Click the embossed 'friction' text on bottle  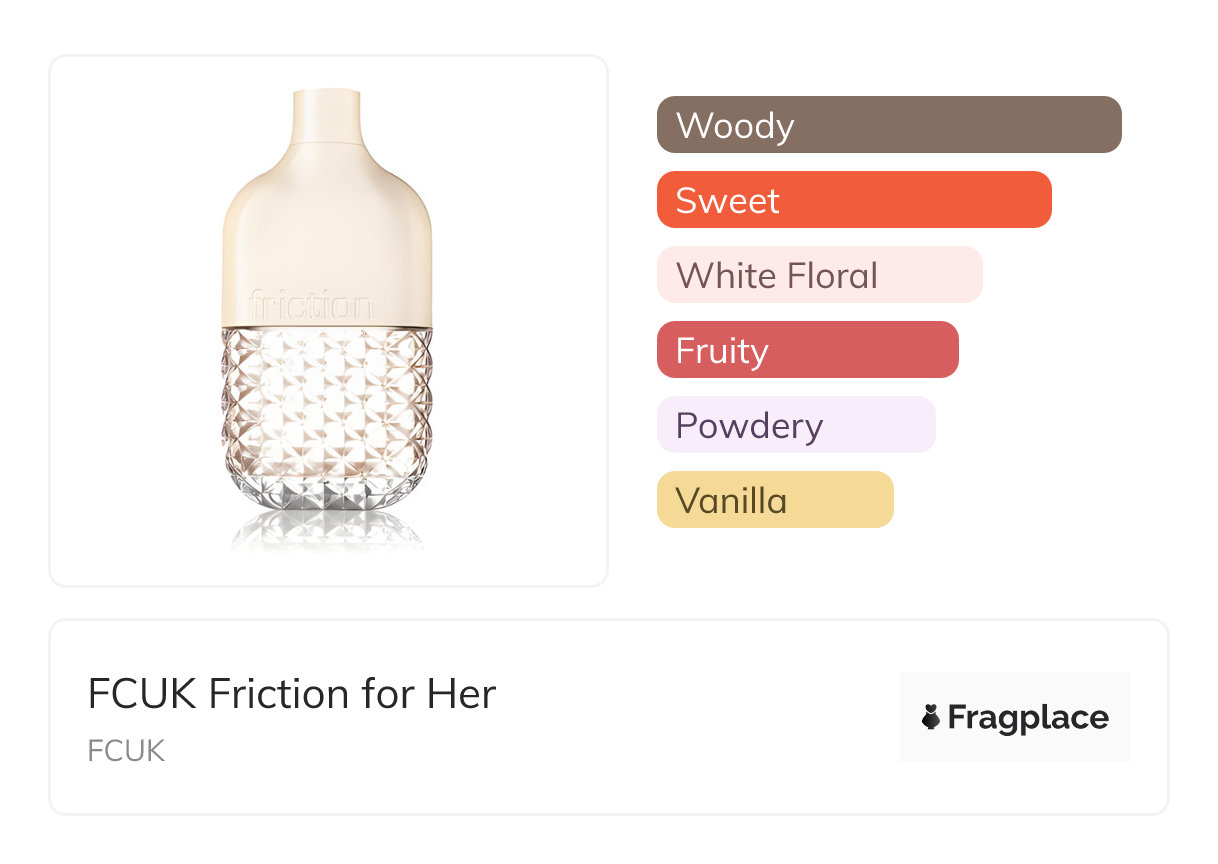[x=310, y=304]
